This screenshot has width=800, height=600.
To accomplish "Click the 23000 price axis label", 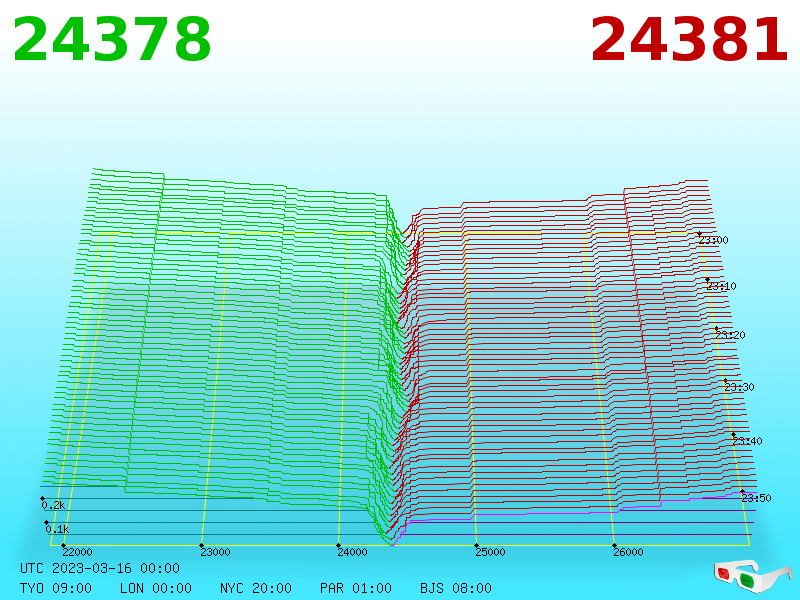I will click(215, 552).
